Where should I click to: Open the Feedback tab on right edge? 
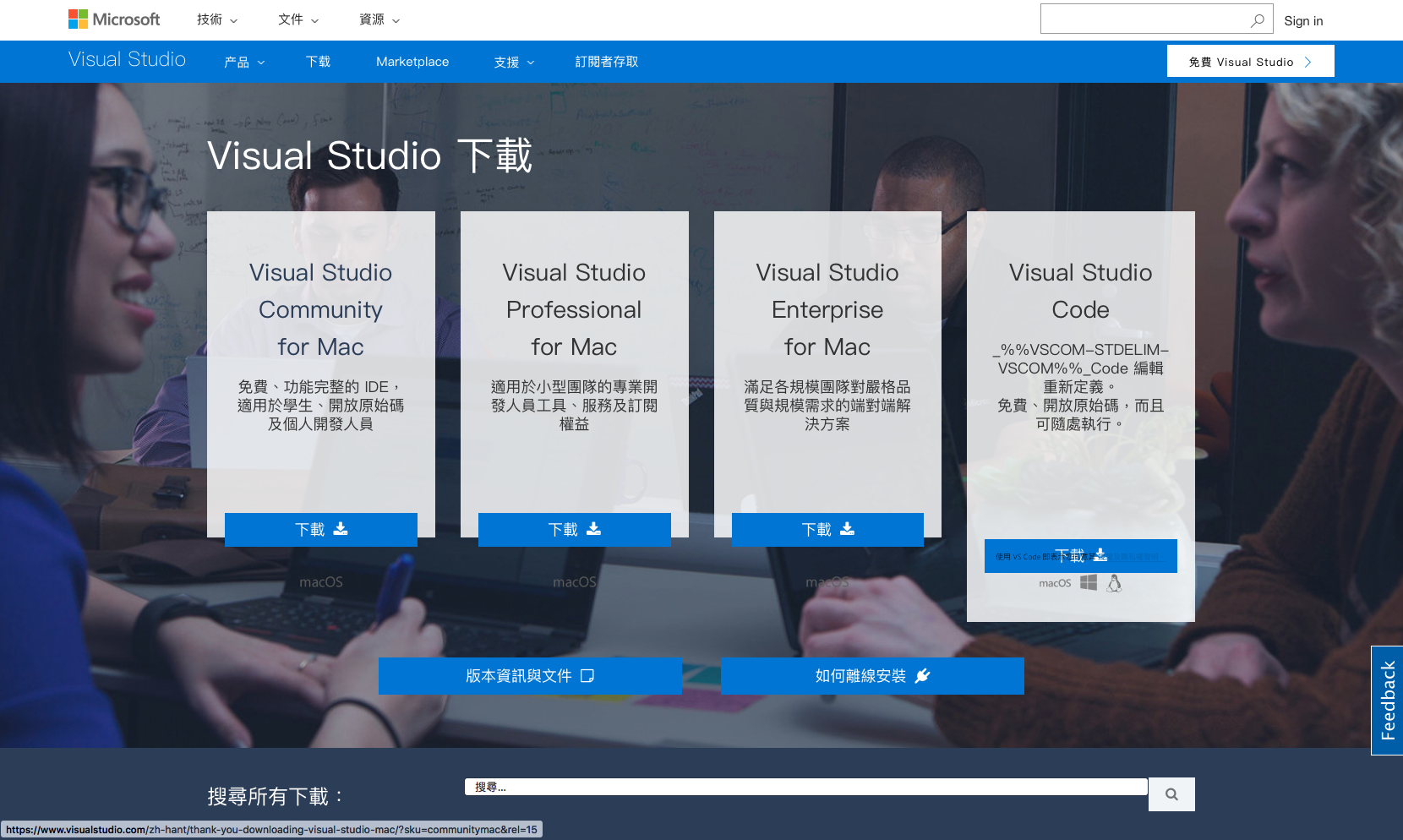[x=1387, y=701]
